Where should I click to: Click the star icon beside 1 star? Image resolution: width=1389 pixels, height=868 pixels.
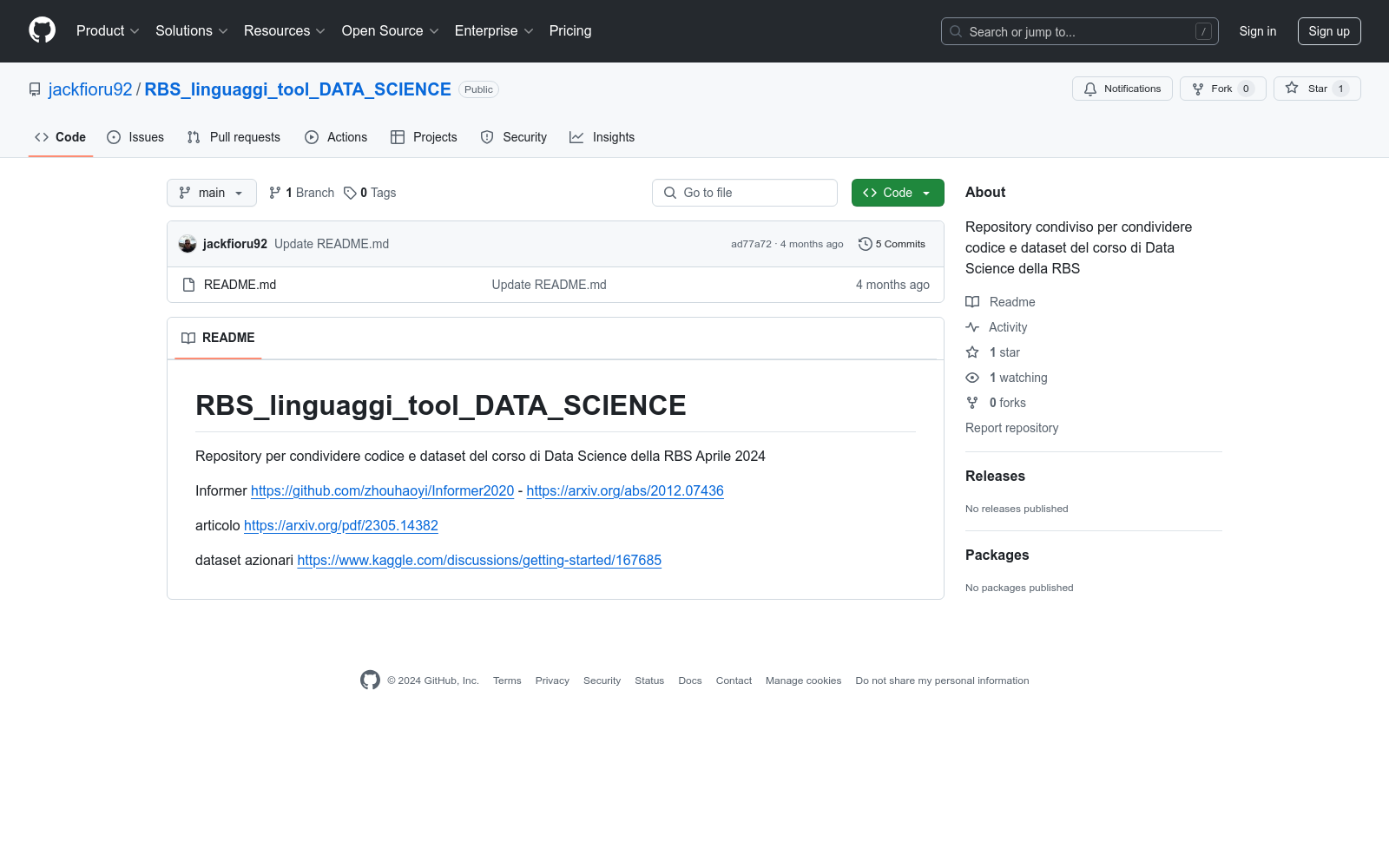(x=972, y=352)
